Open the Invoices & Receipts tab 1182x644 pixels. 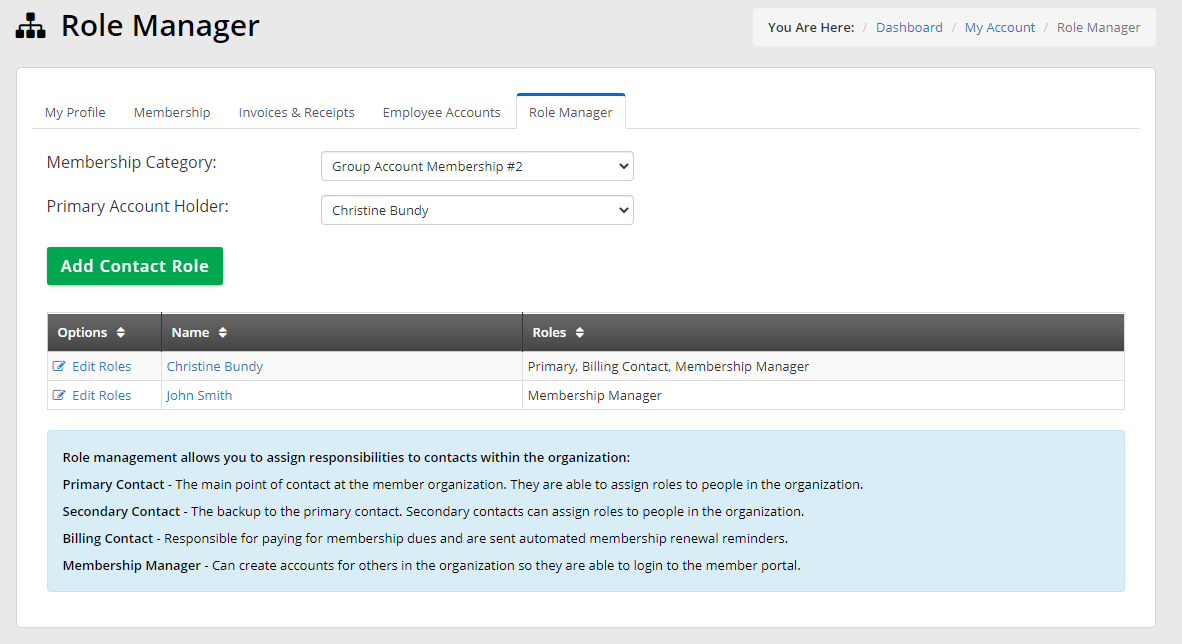[296, 112]
